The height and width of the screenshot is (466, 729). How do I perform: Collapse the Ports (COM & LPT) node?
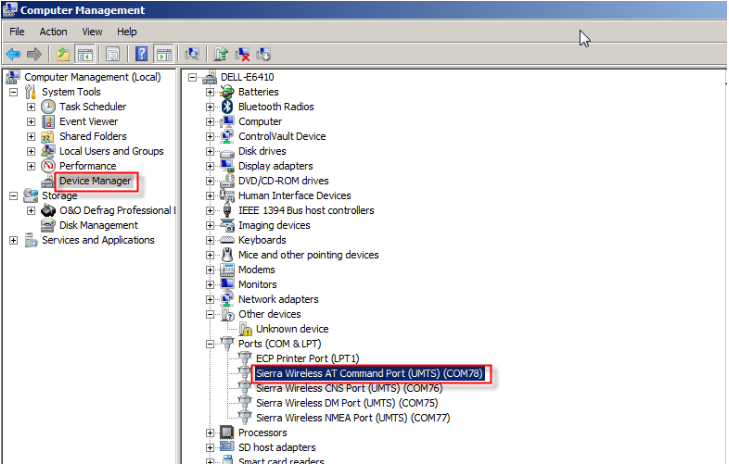point(210,344)
